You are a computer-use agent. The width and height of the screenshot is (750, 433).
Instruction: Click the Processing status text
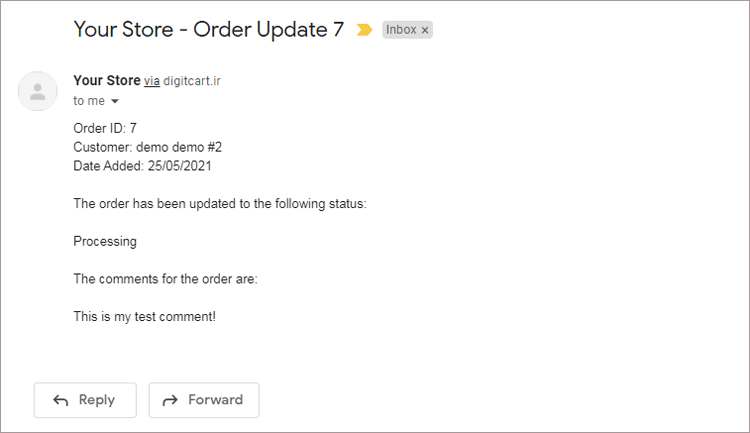click(x=105, y=242)
